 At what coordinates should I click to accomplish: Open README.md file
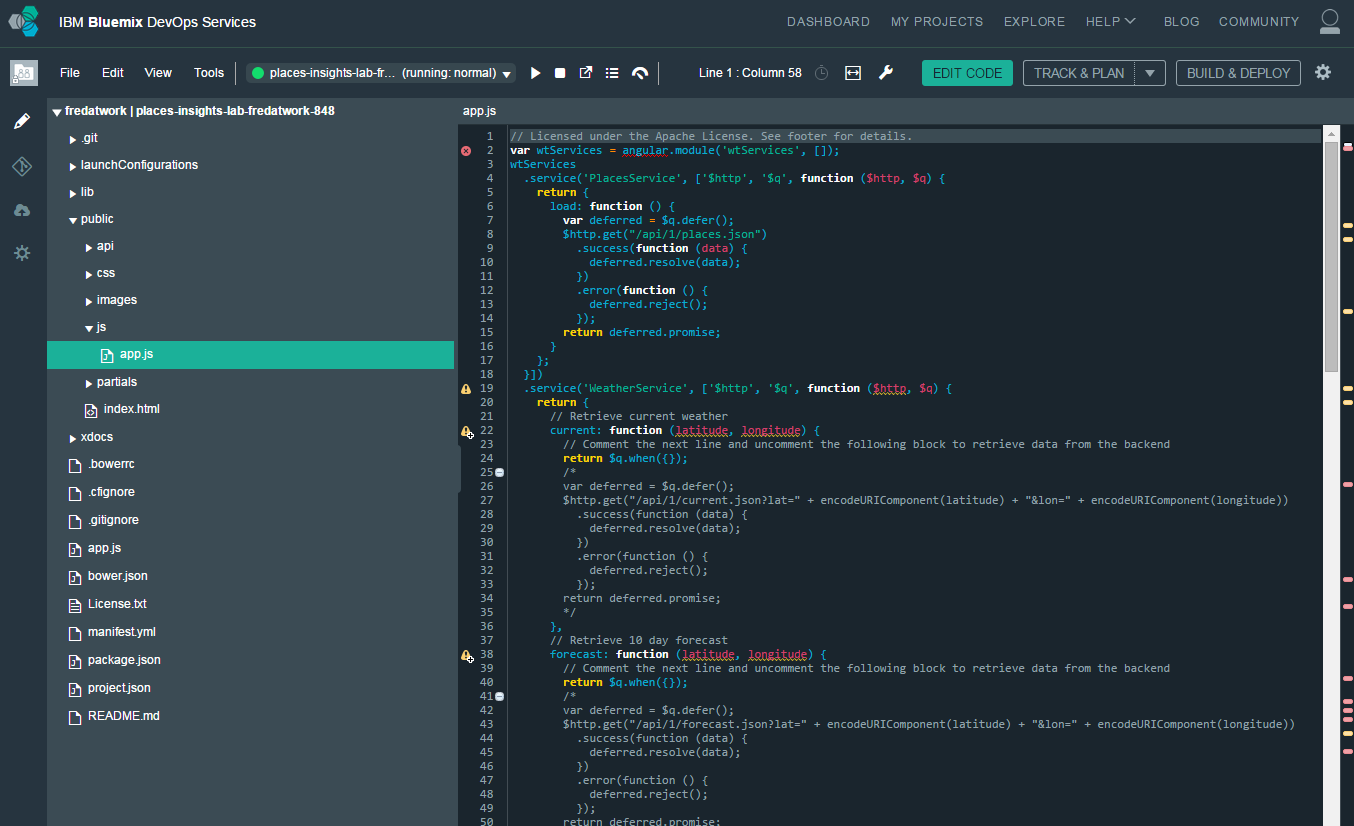tap(123, 716)
